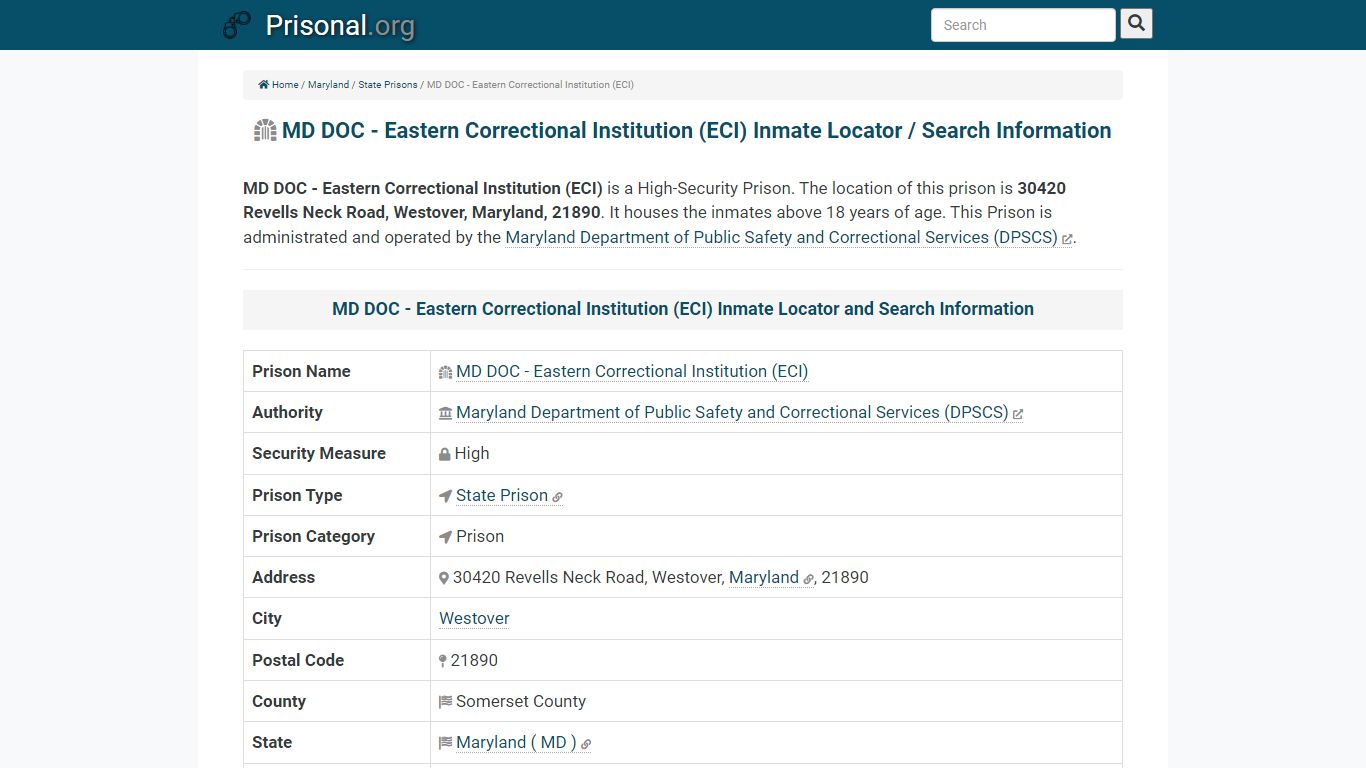This screenshot has height=768, width=1366.
Task: Select the City row label
Action: pos(267,618)
